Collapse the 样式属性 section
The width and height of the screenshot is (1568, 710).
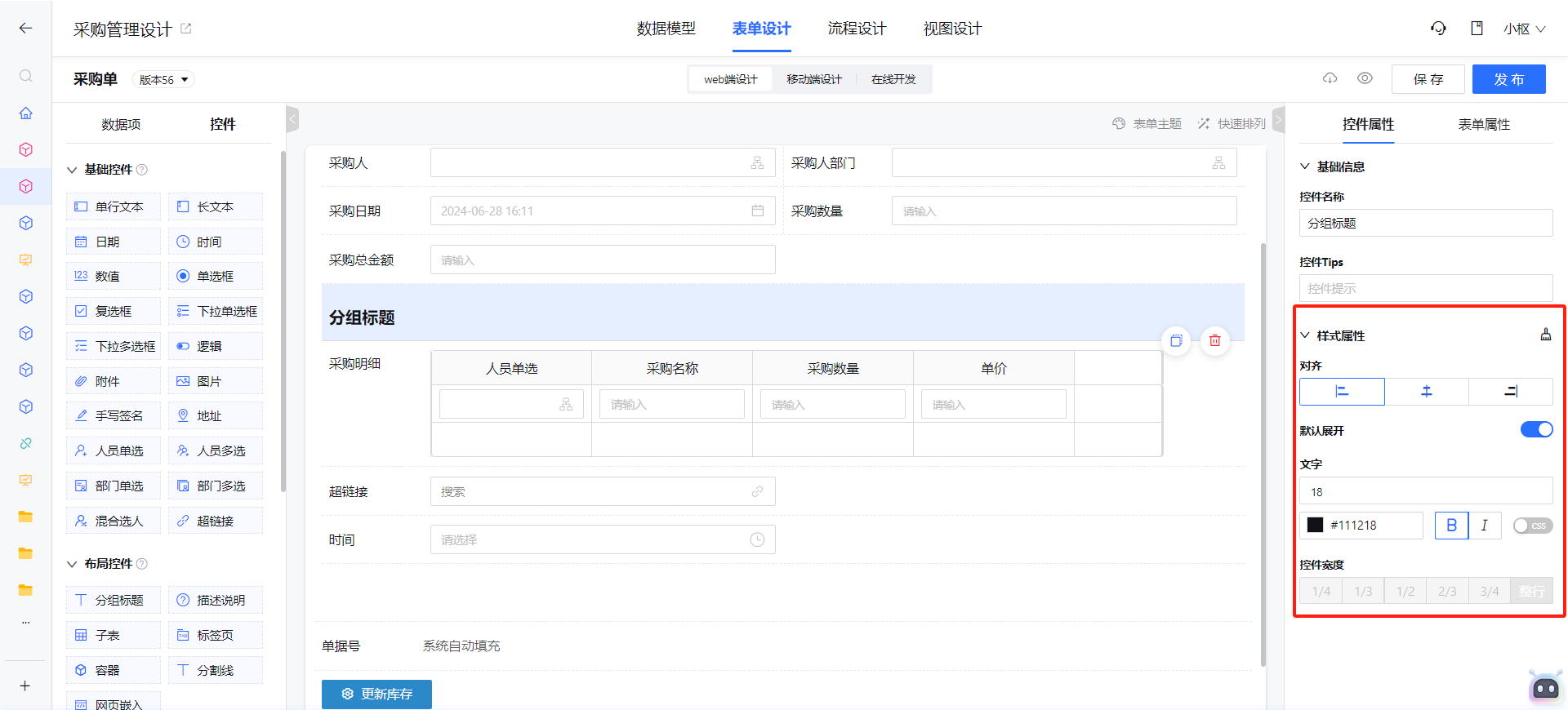point(1305,335)
